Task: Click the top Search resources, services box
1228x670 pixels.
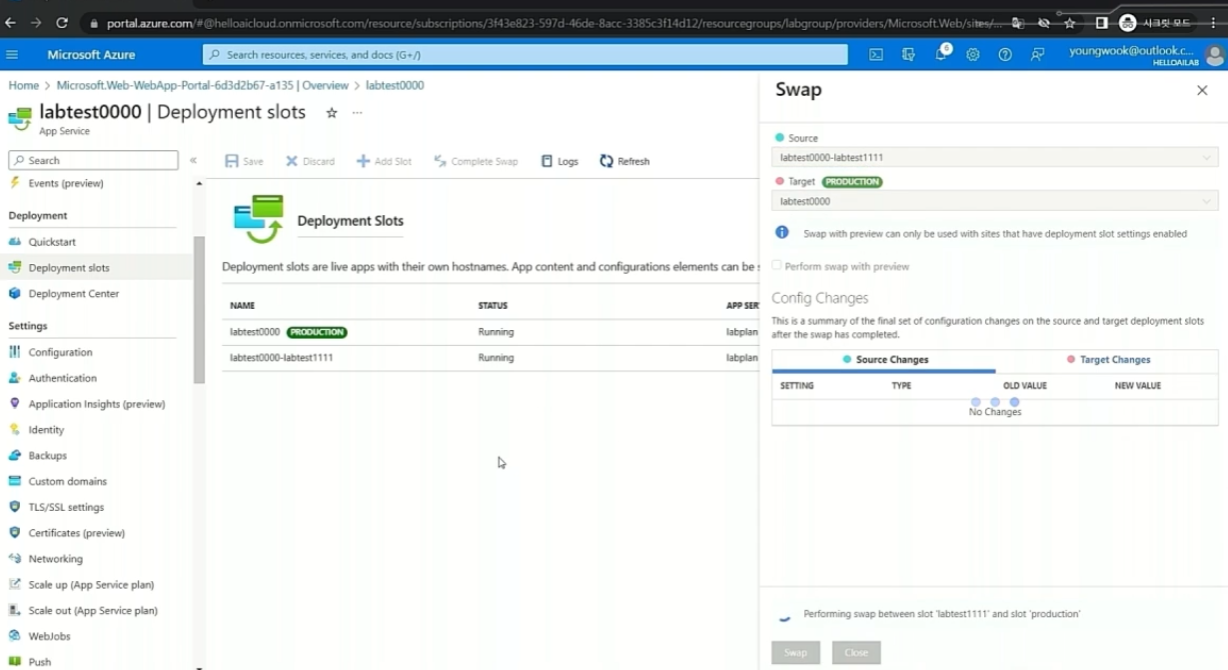Action: coord(525,55)
